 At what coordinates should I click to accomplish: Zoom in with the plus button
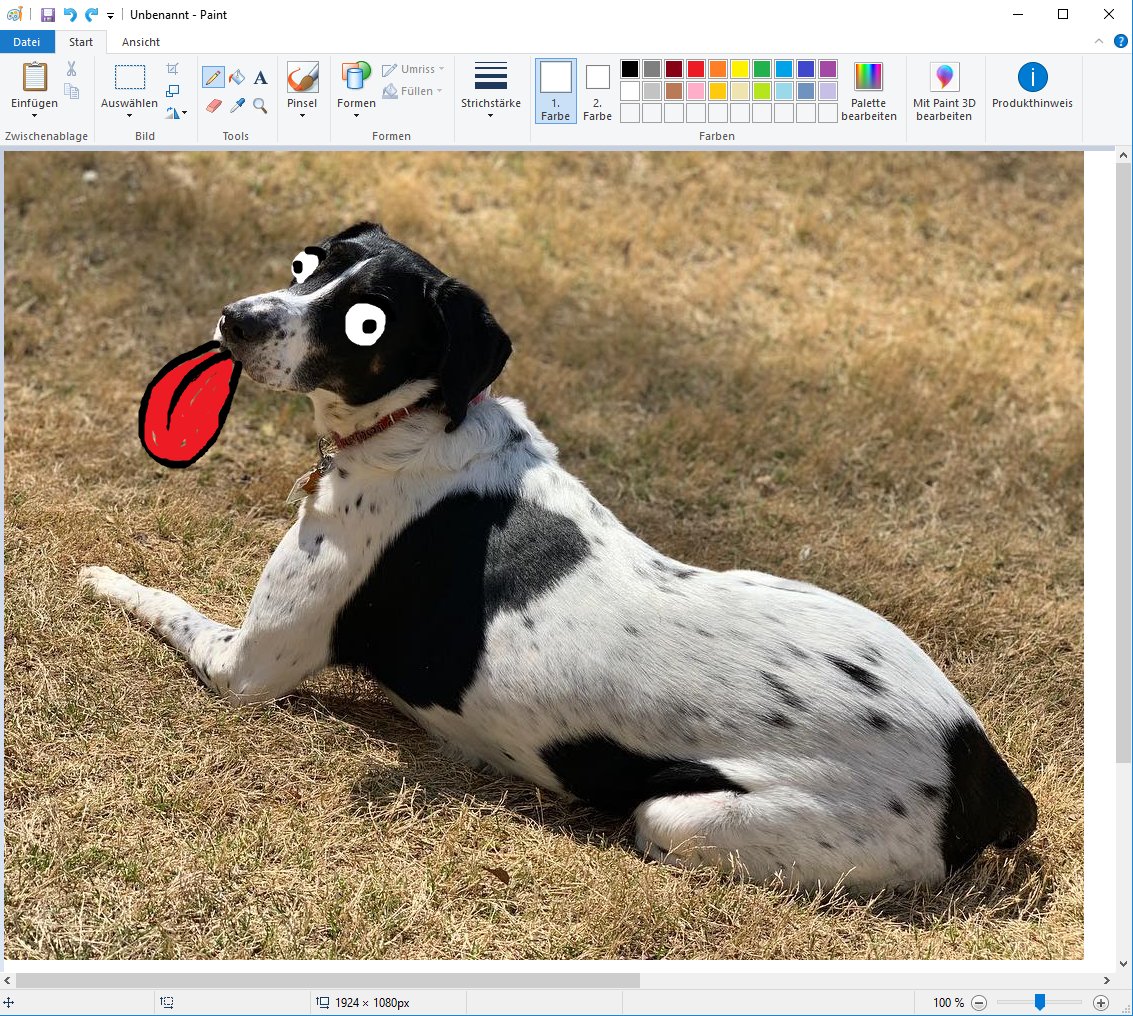(1100, 1002)
